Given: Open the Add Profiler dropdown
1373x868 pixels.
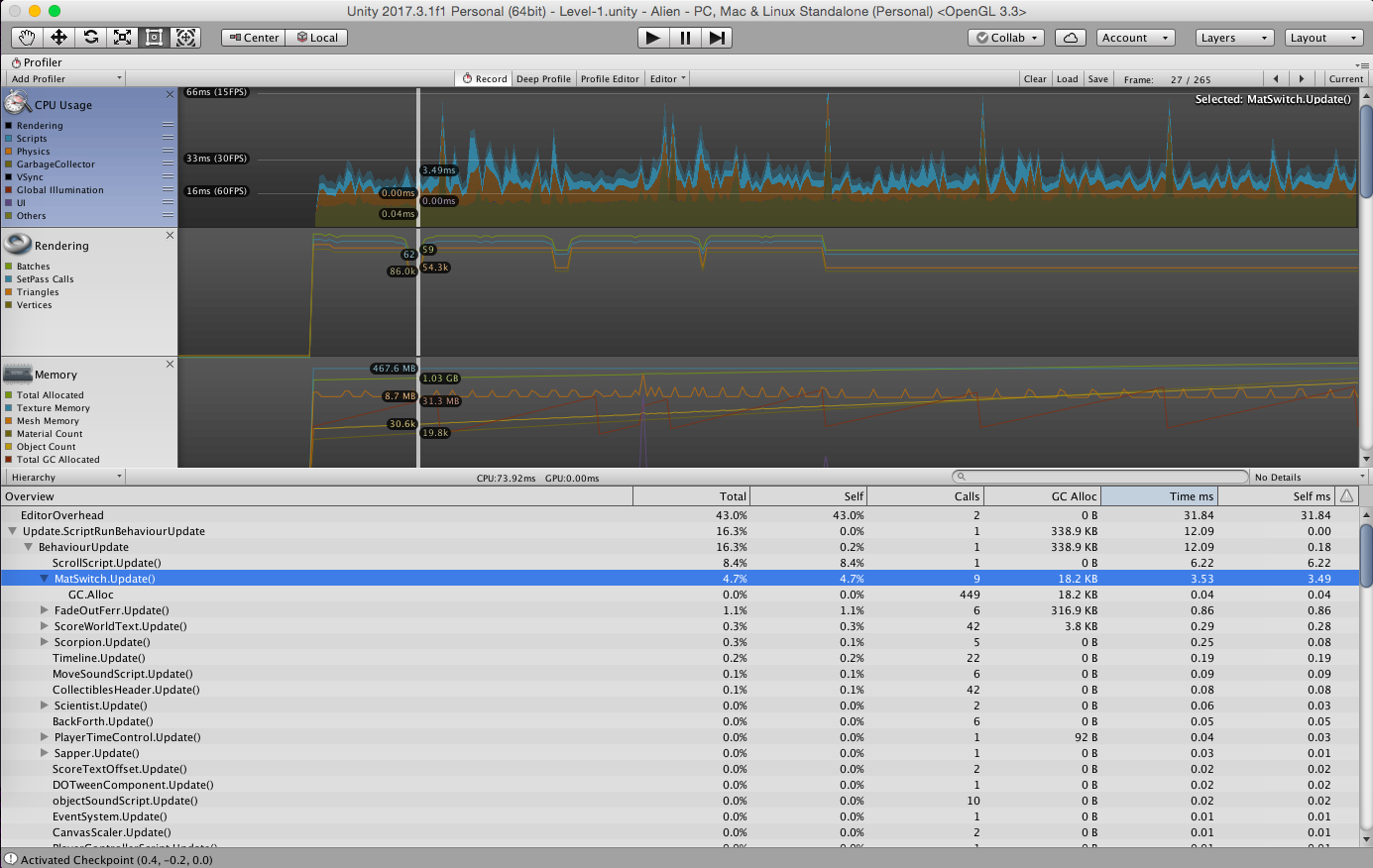Looking at the screenshot, I should pos(64,78).
